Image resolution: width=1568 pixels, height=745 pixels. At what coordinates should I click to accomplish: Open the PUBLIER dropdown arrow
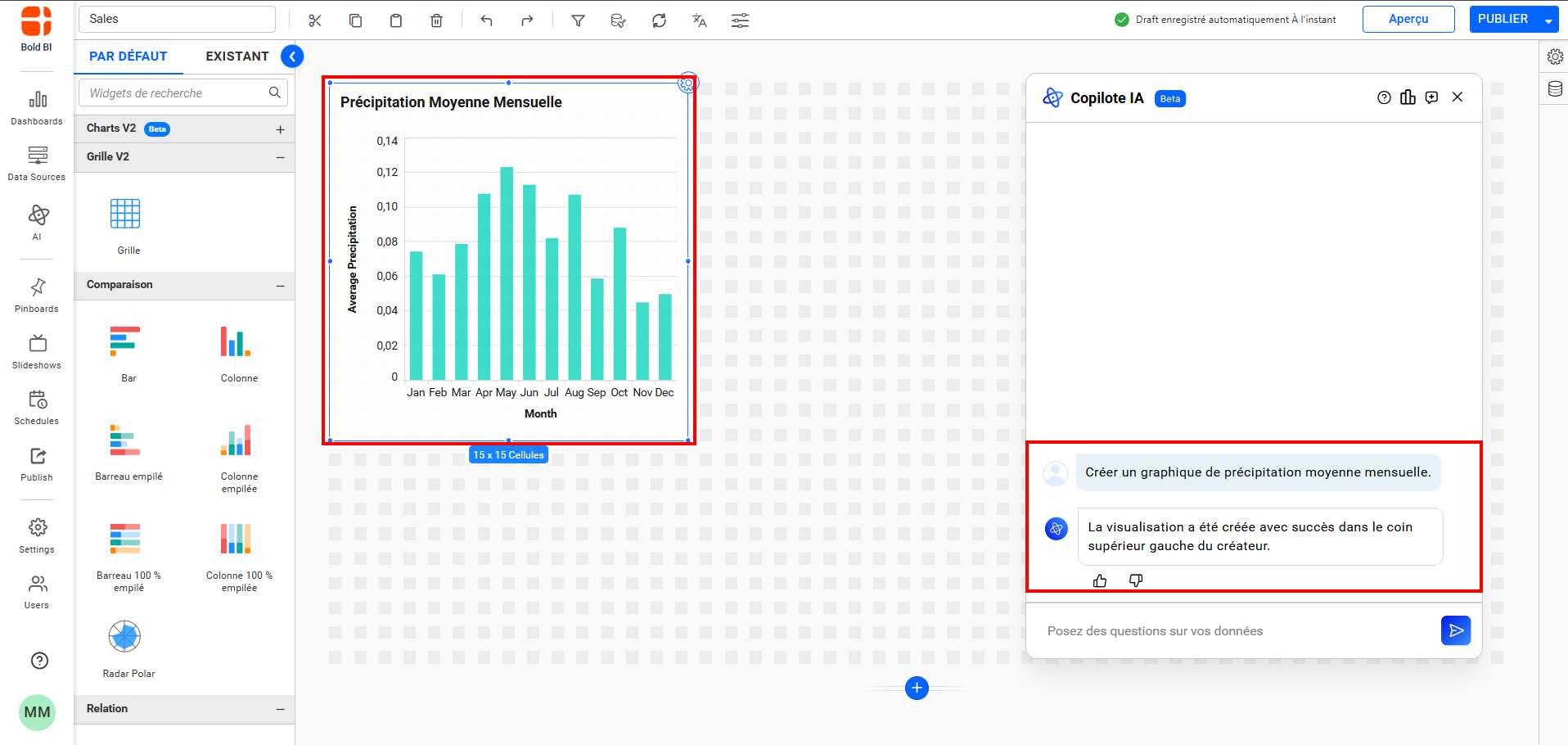tap(1548, 20)
